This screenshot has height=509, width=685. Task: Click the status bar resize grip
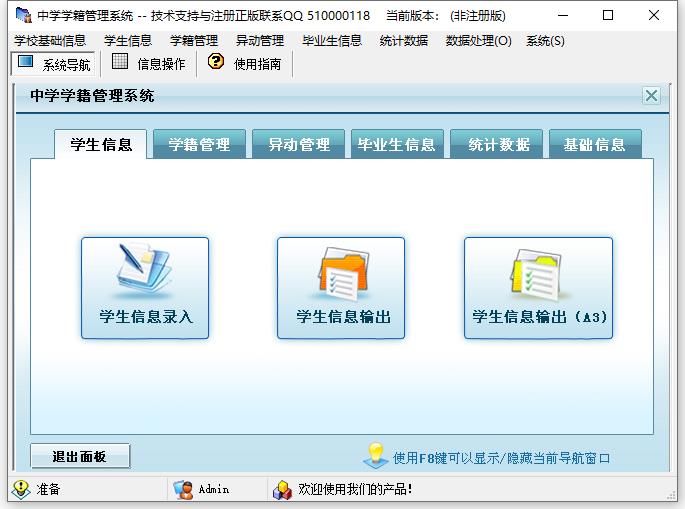click(x=671, y=495)
